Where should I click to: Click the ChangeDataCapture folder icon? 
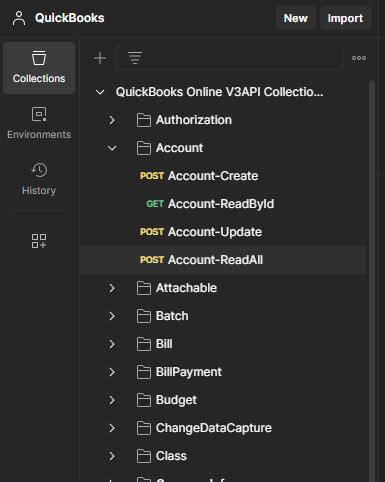coord(144,428)
